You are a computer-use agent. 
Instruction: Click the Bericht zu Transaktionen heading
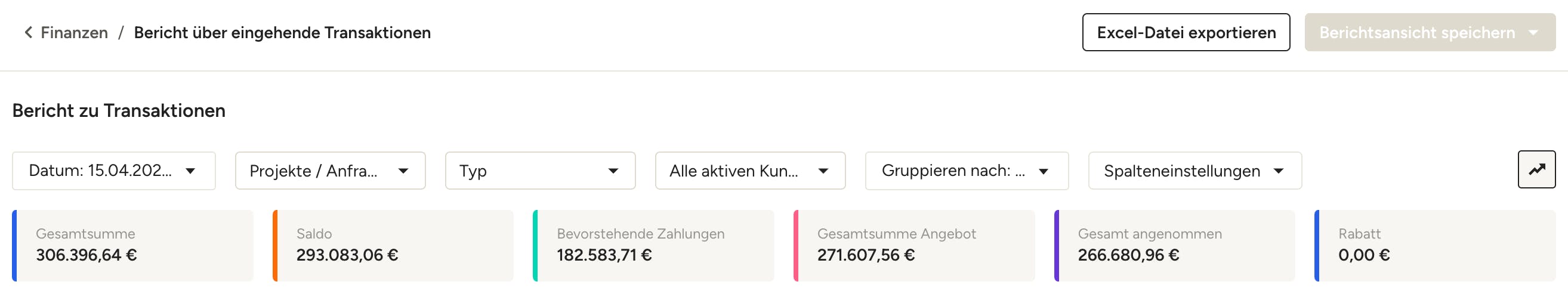tap(119, 111)
